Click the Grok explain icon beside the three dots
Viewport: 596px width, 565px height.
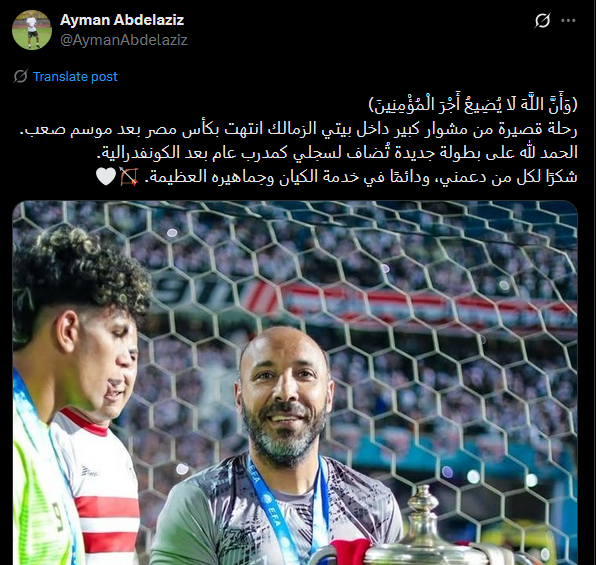[x=542, y=21]
